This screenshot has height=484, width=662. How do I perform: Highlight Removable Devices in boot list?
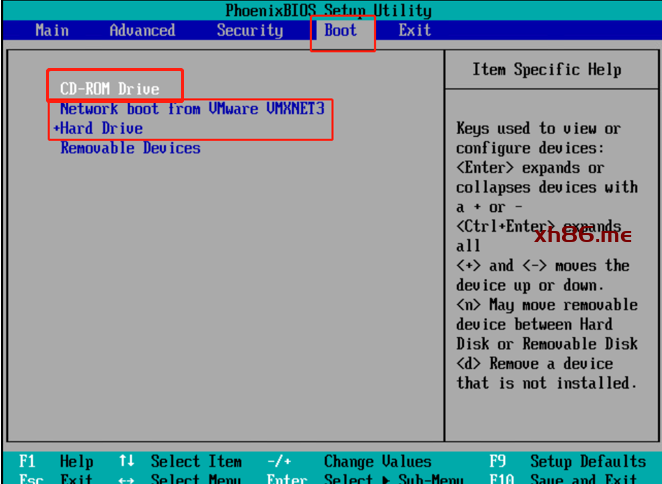[x=130, y=148]
